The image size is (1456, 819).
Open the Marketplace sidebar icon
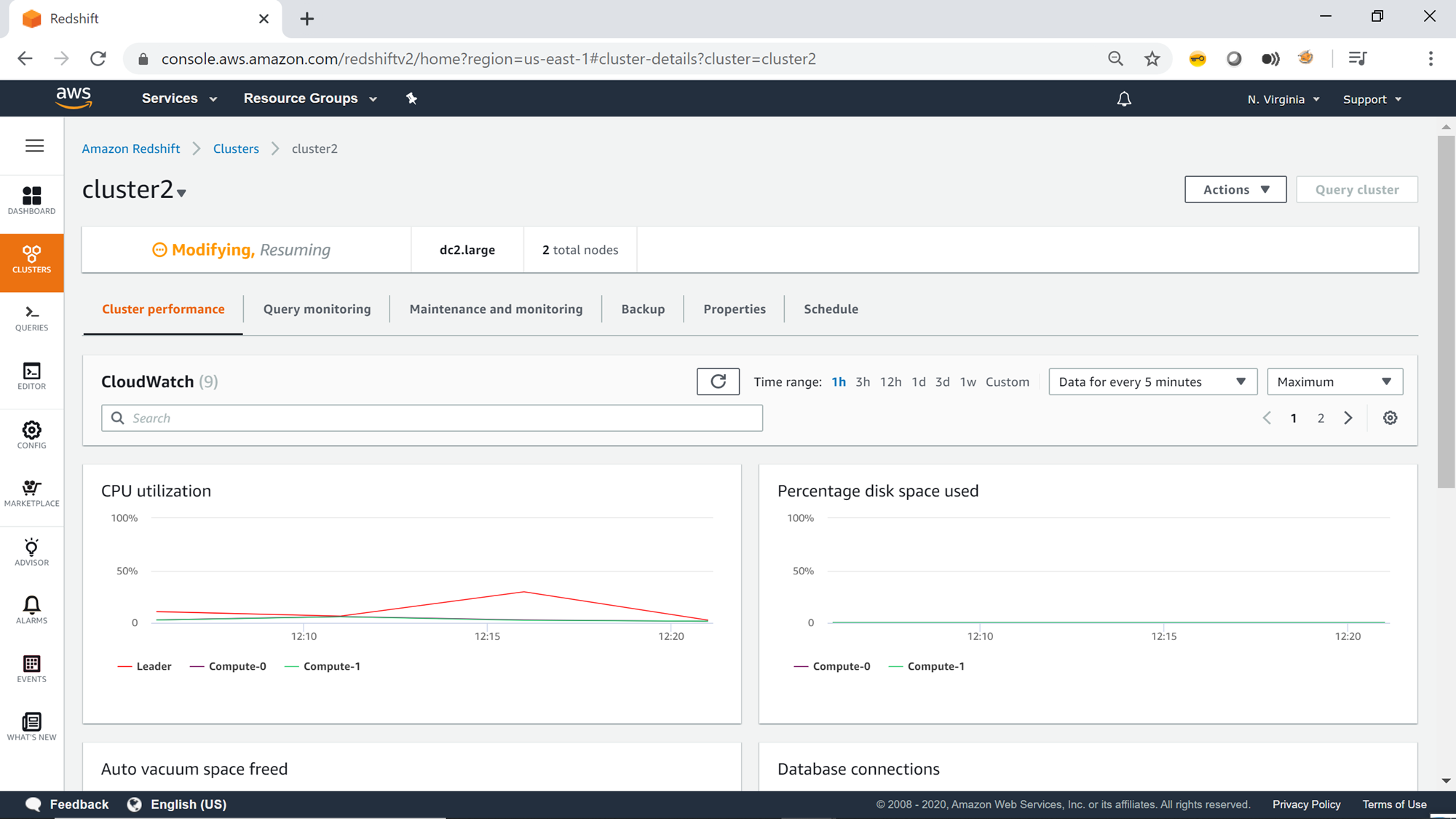point(31,493)
